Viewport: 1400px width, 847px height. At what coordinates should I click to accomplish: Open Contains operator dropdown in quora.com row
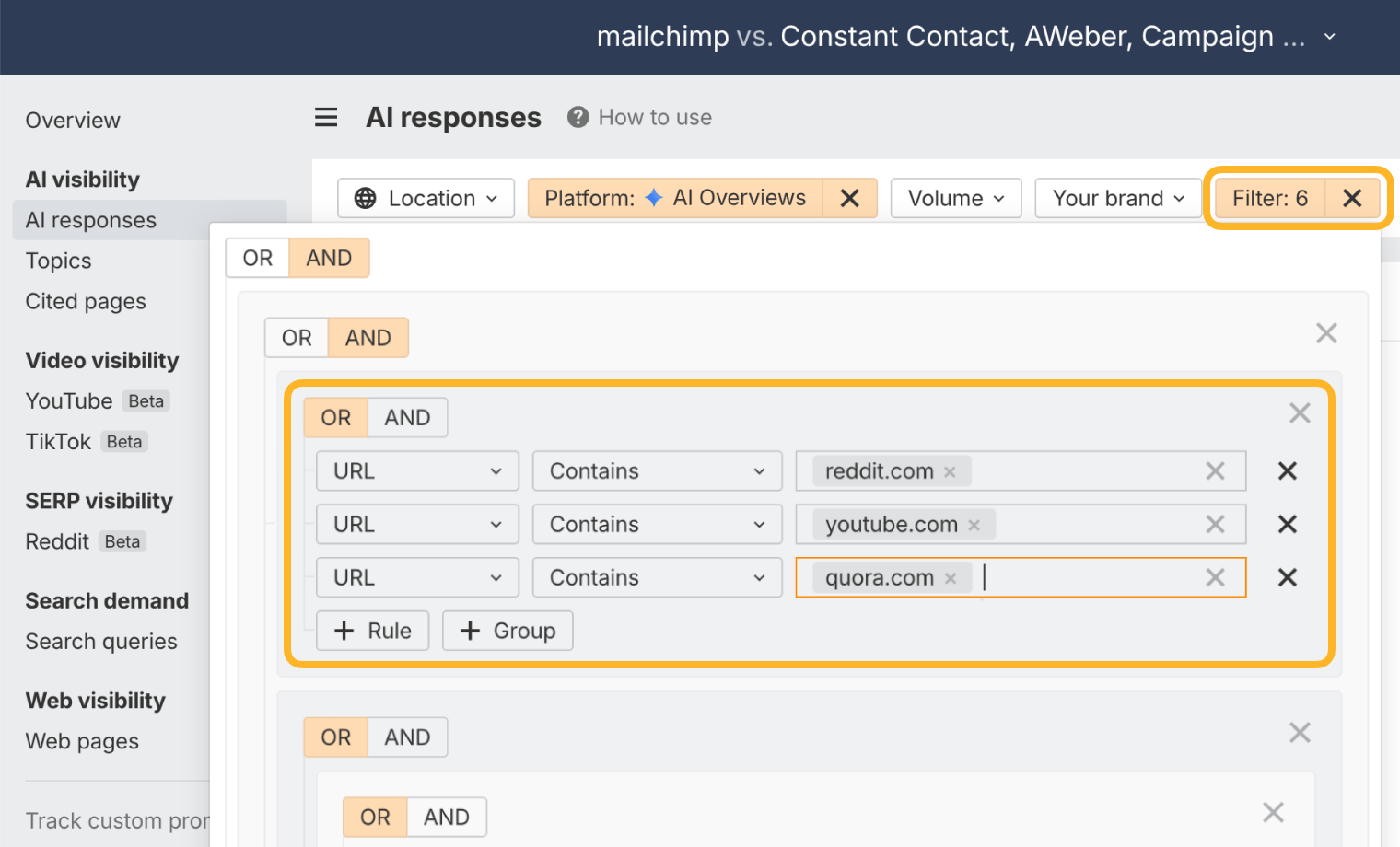pyautogui.click(x=658, y=578)
